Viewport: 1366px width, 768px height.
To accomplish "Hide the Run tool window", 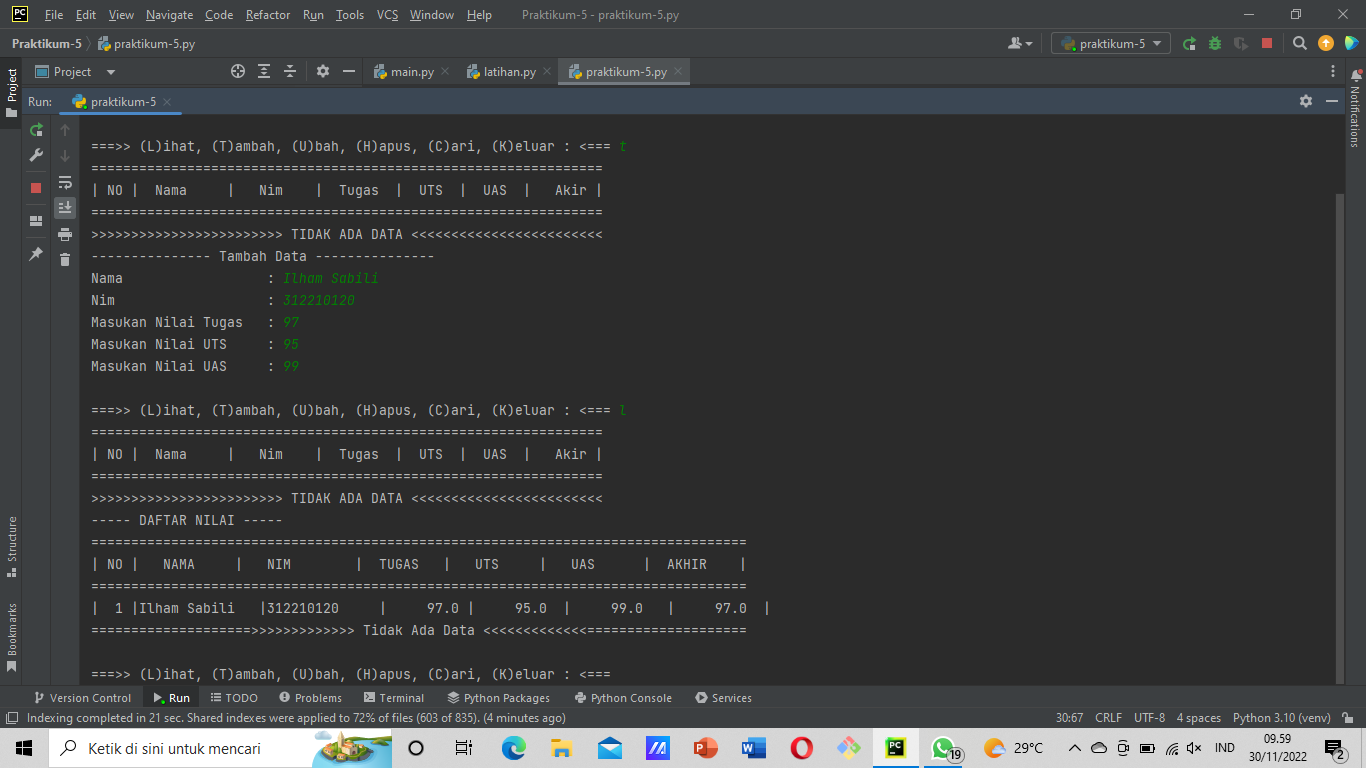I will [1332, 101].
